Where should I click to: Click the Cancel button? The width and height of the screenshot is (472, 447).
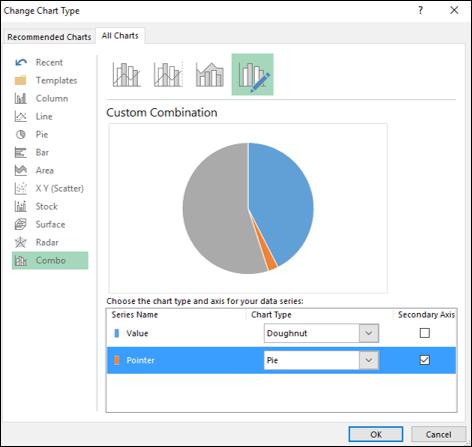[438, 434]
